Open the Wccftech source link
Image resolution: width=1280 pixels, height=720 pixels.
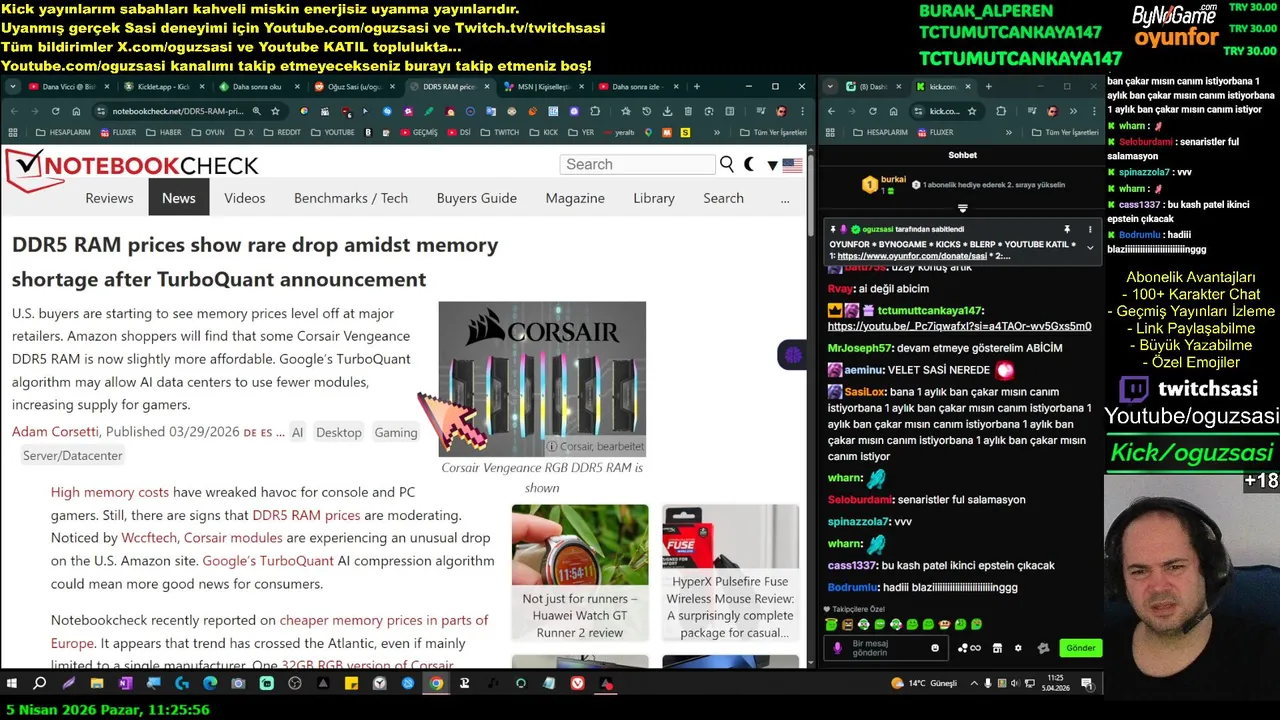[x=149, y=538]
